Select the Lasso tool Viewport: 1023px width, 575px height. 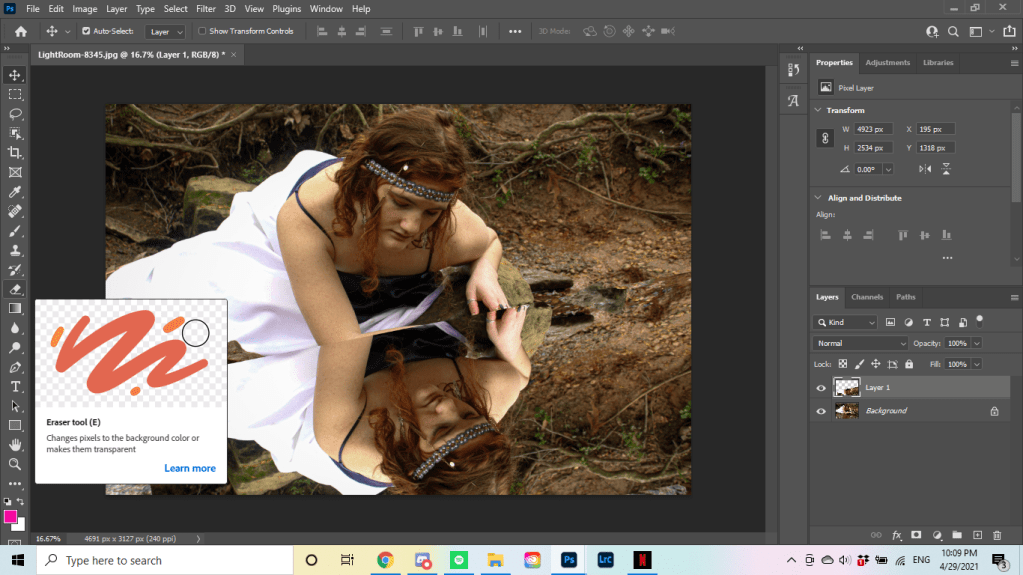tap(15, 113)
